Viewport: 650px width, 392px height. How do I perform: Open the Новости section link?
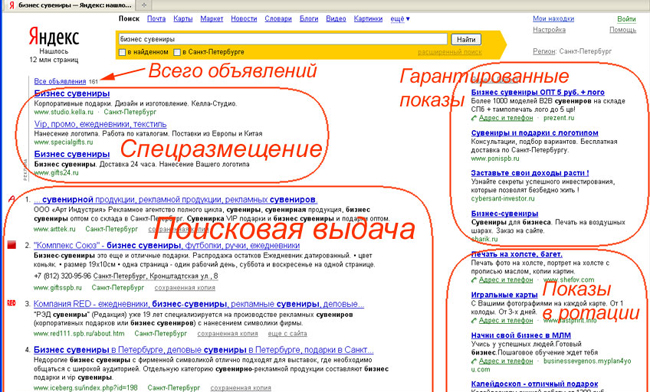pyautogui.click(x=244, y=19)
